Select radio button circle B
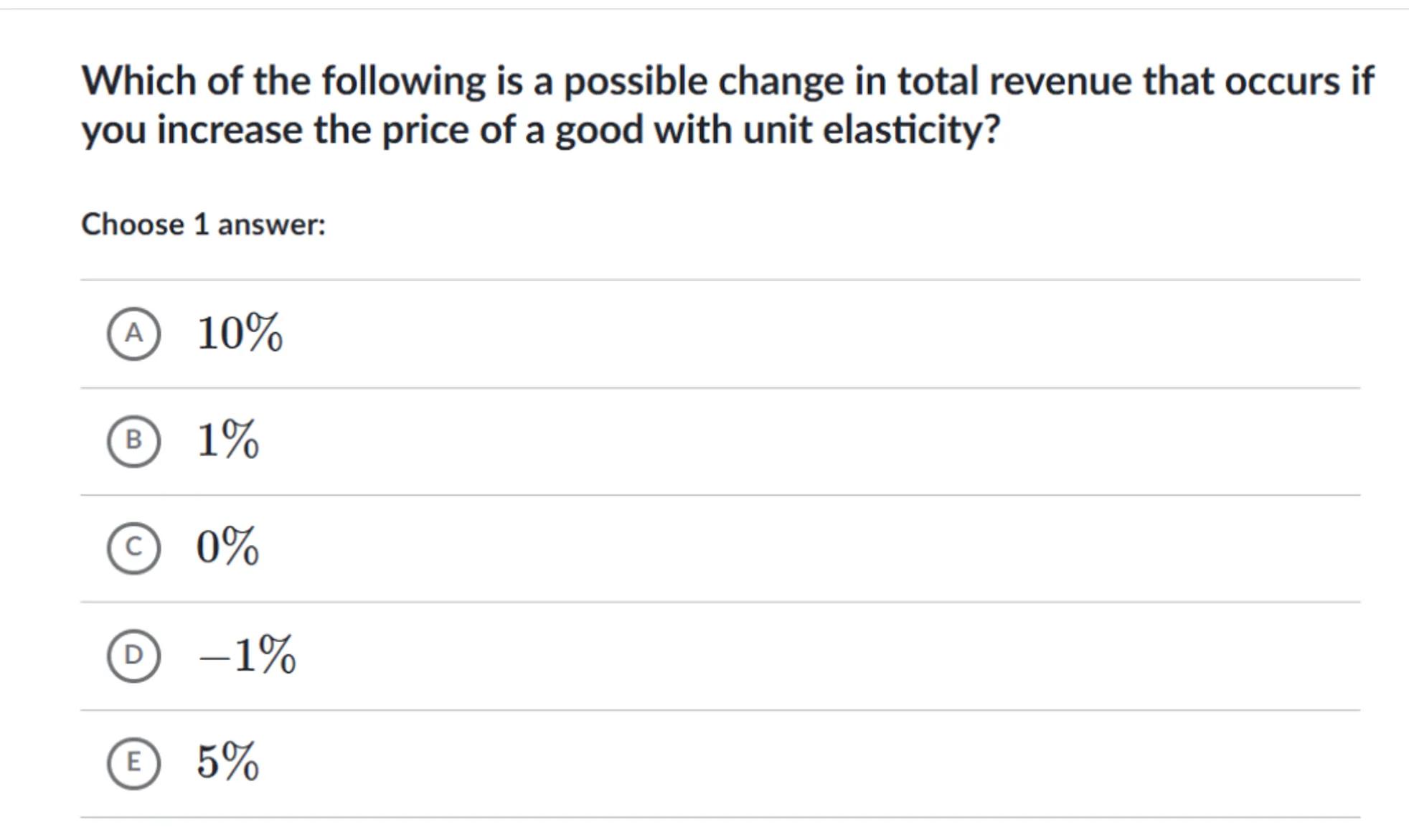 [133, 440]
